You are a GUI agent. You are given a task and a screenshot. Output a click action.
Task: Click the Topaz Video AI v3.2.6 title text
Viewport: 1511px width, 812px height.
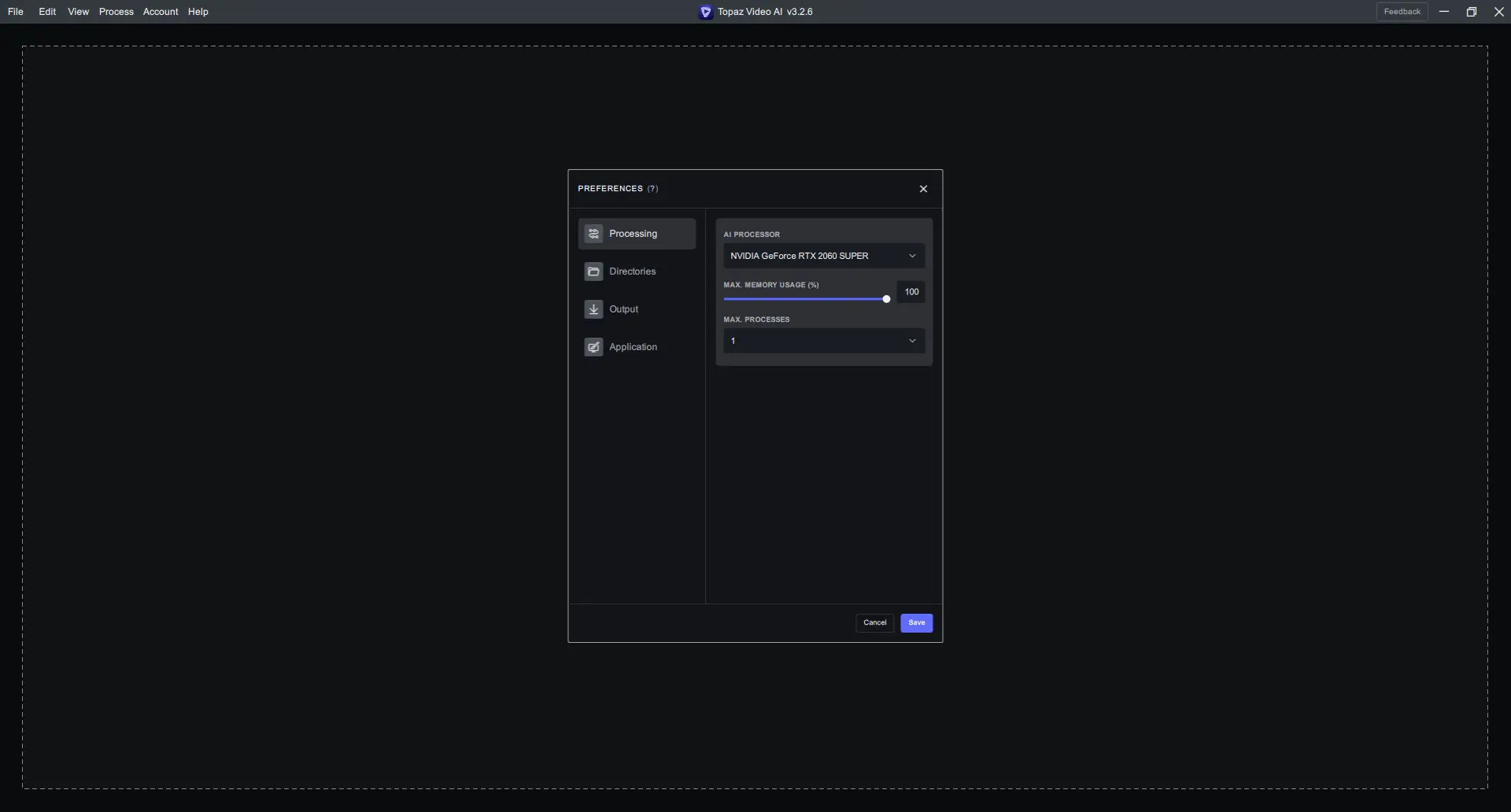tap(765, 12)
